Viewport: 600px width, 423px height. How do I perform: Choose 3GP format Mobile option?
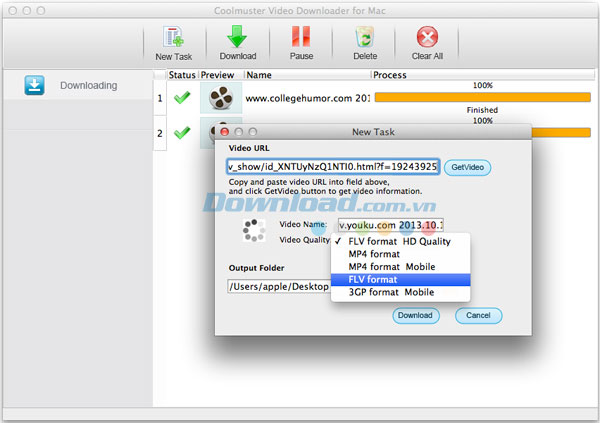click(x=400, y=292)
